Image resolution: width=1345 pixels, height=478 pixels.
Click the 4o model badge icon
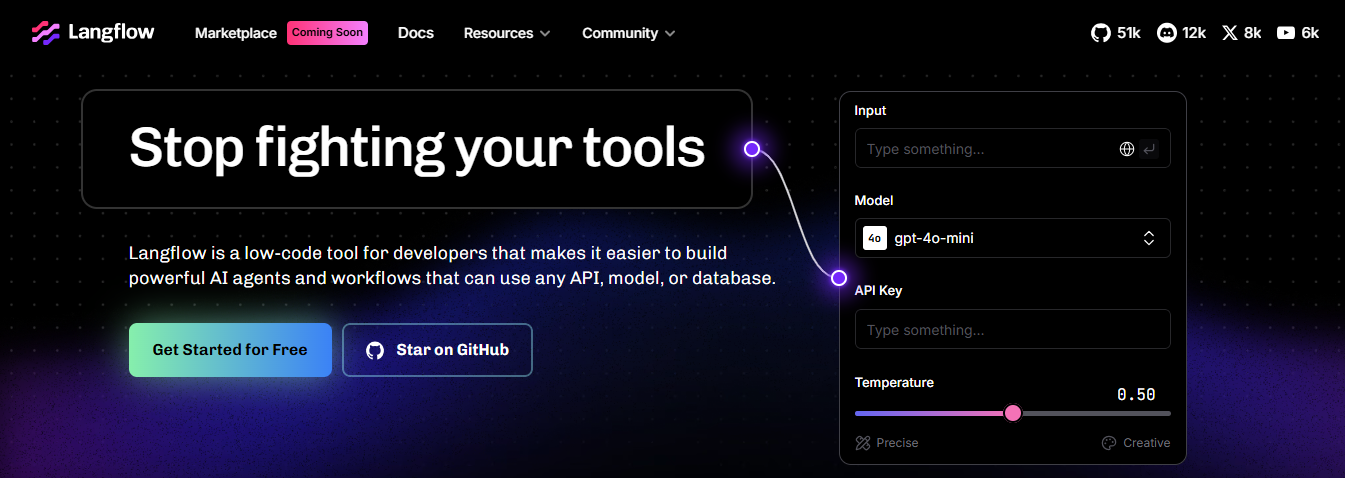(x=875, y=238)
